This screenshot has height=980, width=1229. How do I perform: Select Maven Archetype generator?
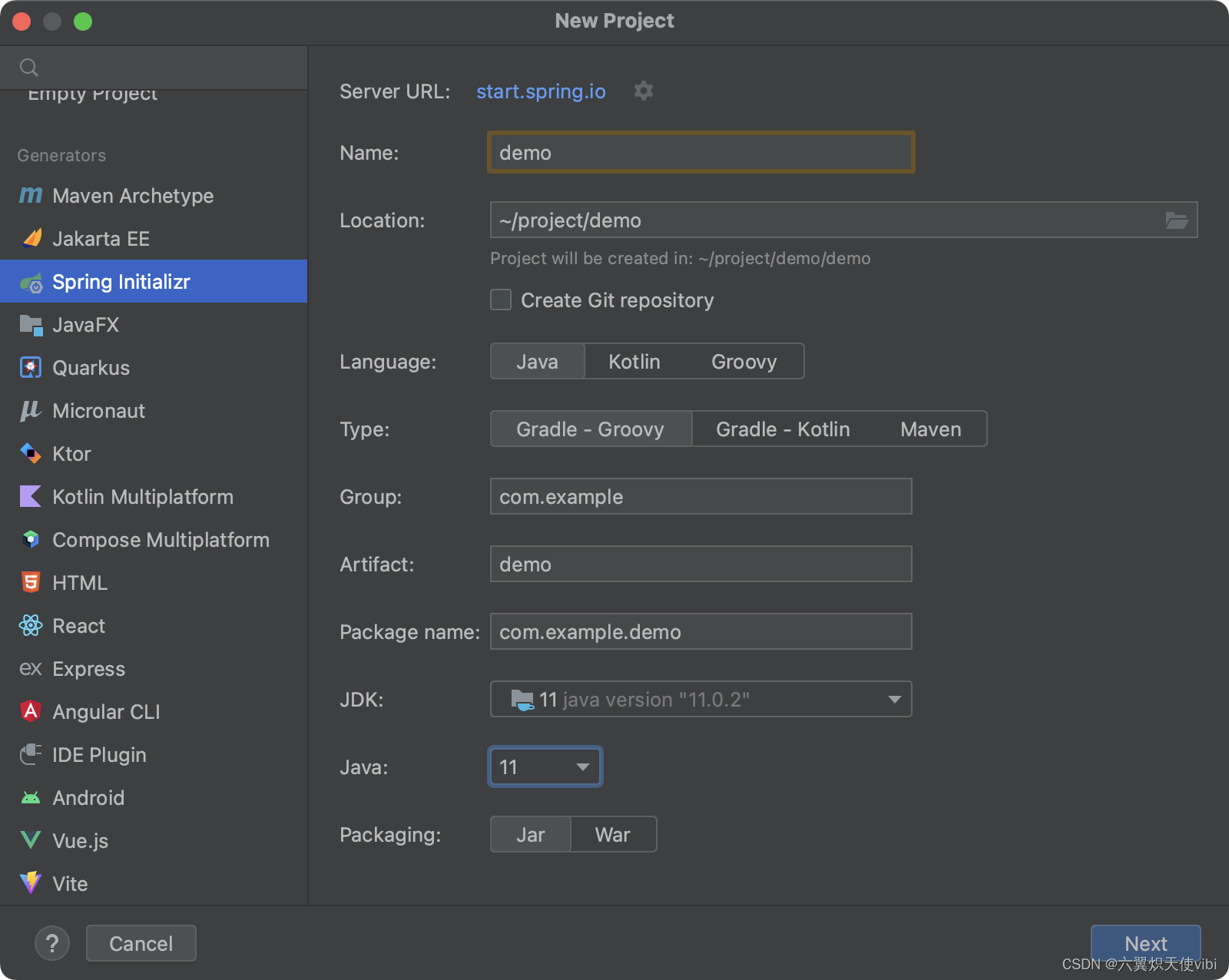[154, 196]
